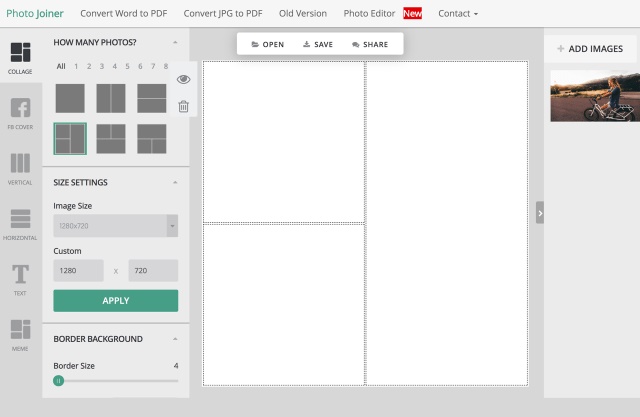This screenshot has height=417, width=640.
Task: Open the FB Cover tool
Action: click(x=20, y=114)
